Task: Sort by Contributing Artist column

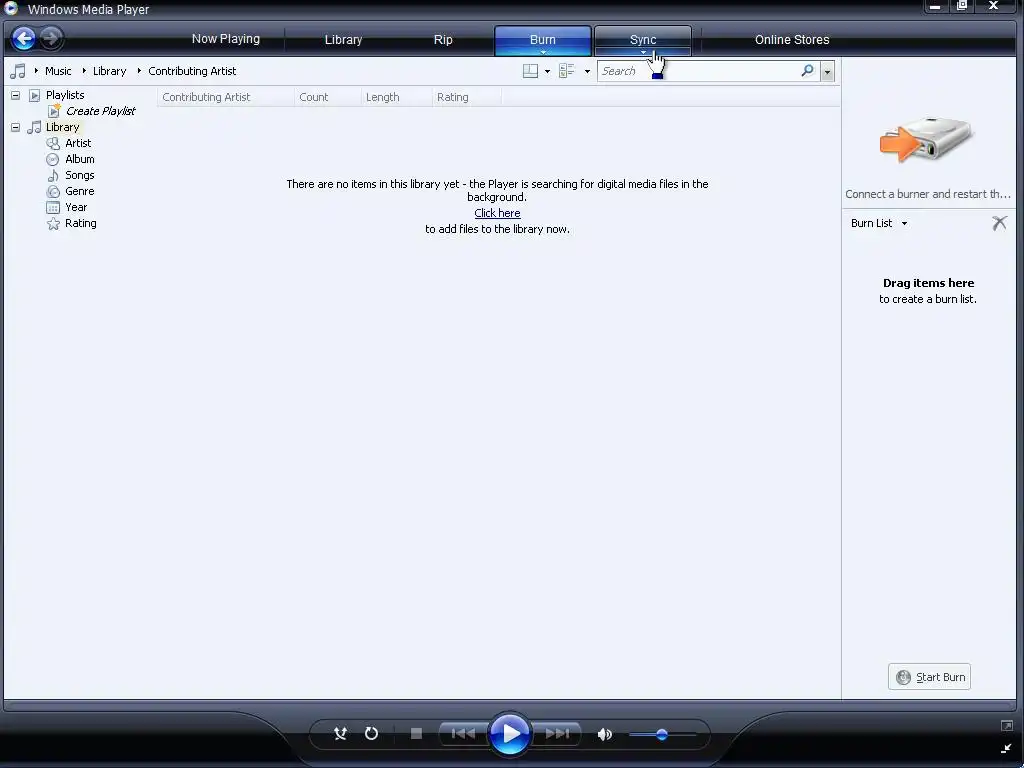Action: [x=225, y=97]
